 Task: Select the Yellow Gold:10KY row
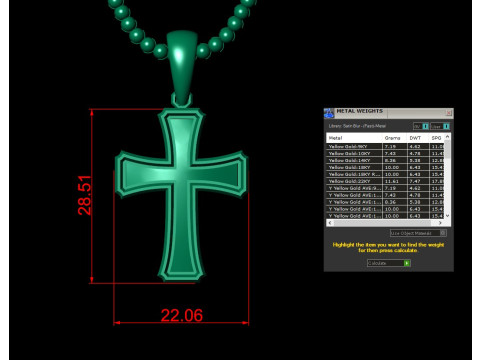tap(385, 153)
